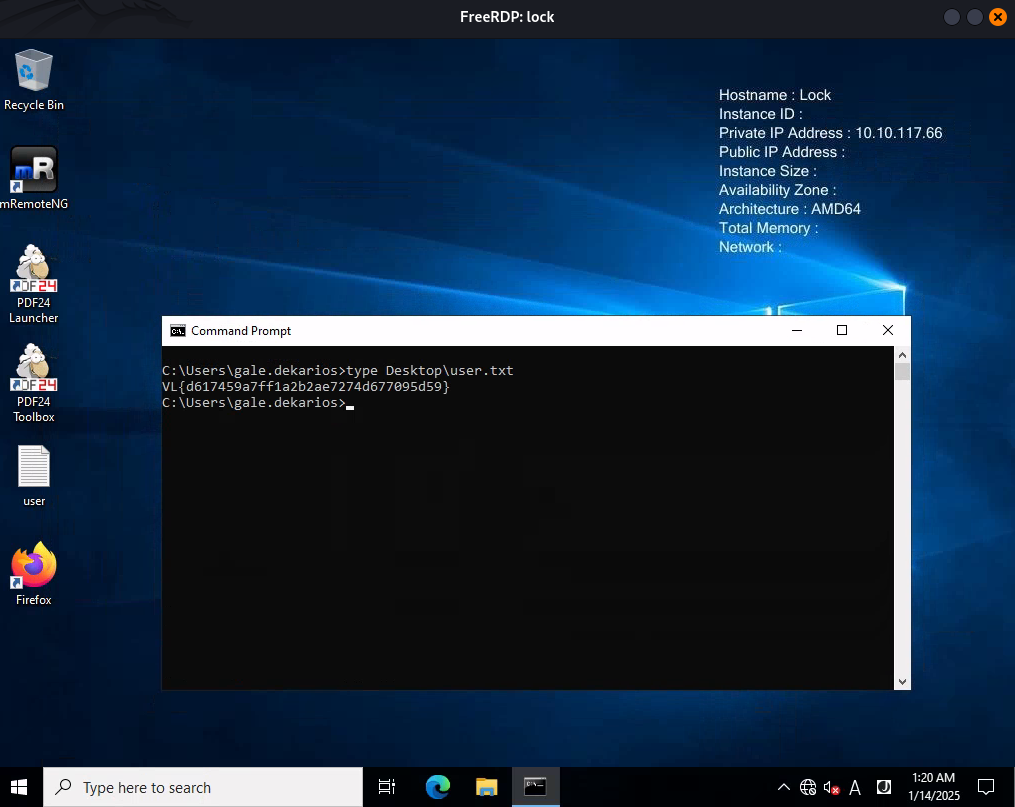Click the Command Prompt scroll-down arrow
Image resolution: width=1015 pixels, height=807 pixels.
(x=902, y=681)
